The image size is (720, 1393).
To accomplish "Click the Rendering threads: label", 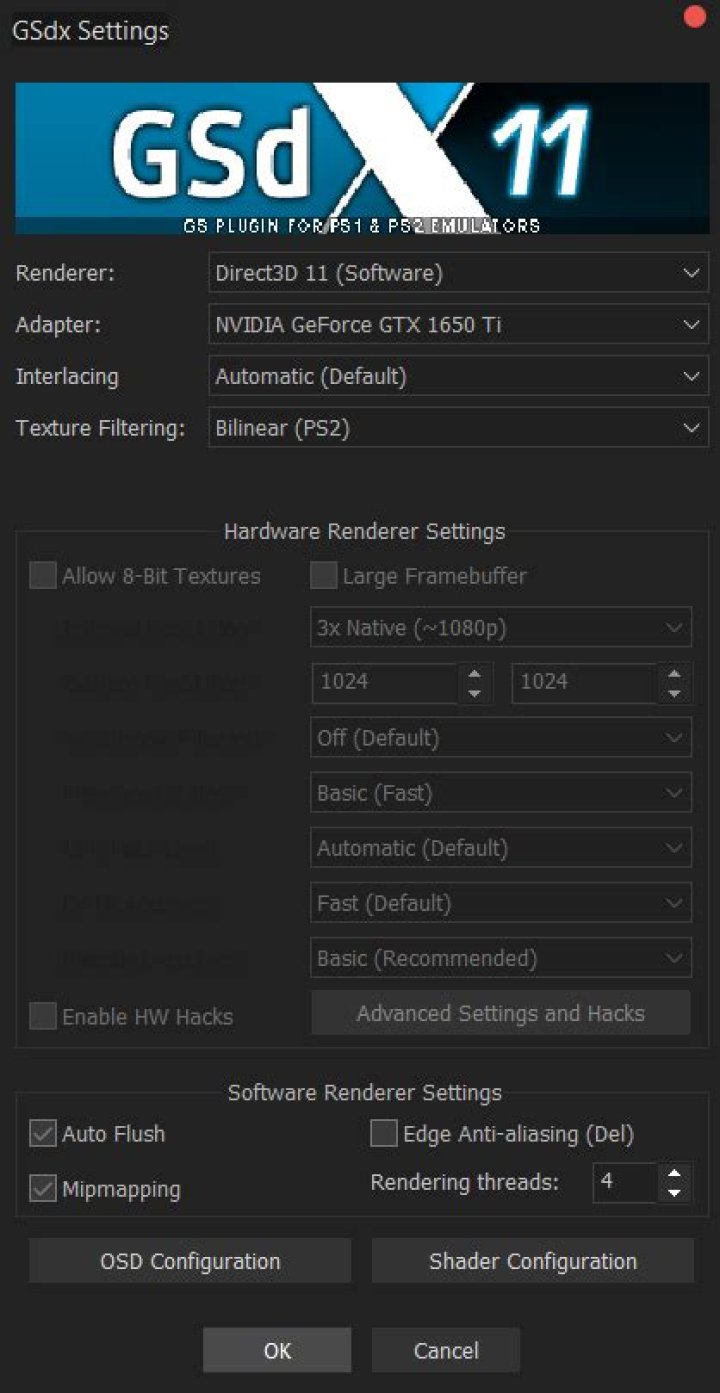I will pyautogui.click(x=464, y=1182).
